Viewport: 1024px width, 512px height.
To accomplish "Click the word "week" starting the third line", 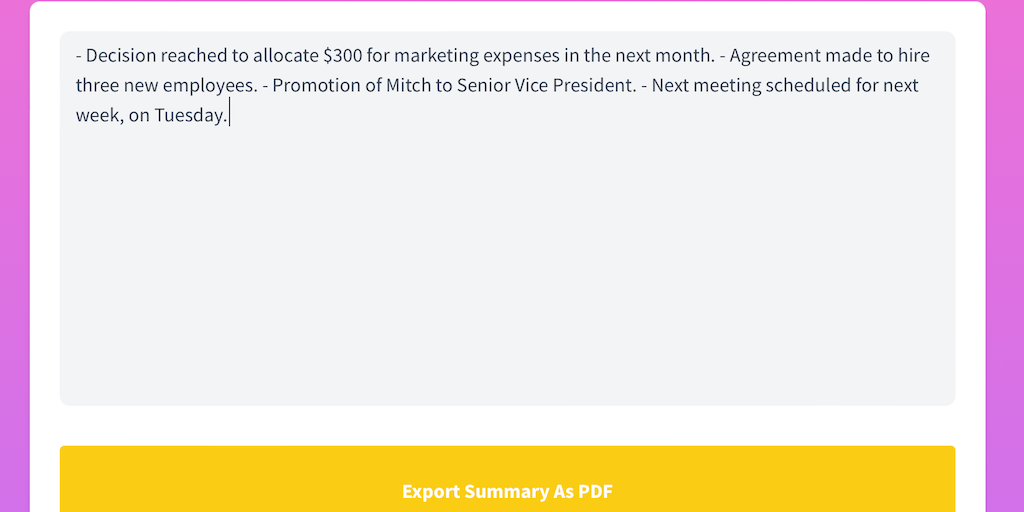I will click(x=97, y=116).
